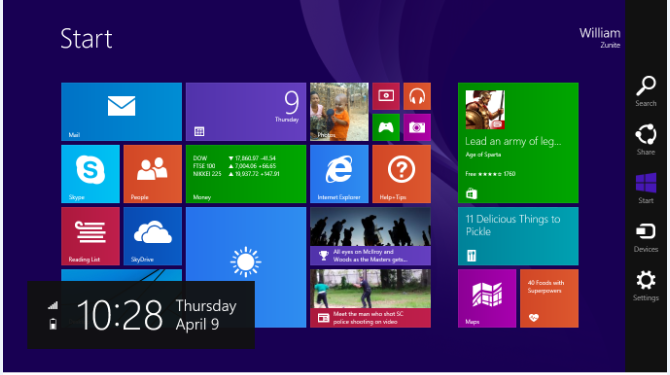The width and height of the screenshot is (670, 375).
Task: Click the Start charm
Action: [646, 188]
